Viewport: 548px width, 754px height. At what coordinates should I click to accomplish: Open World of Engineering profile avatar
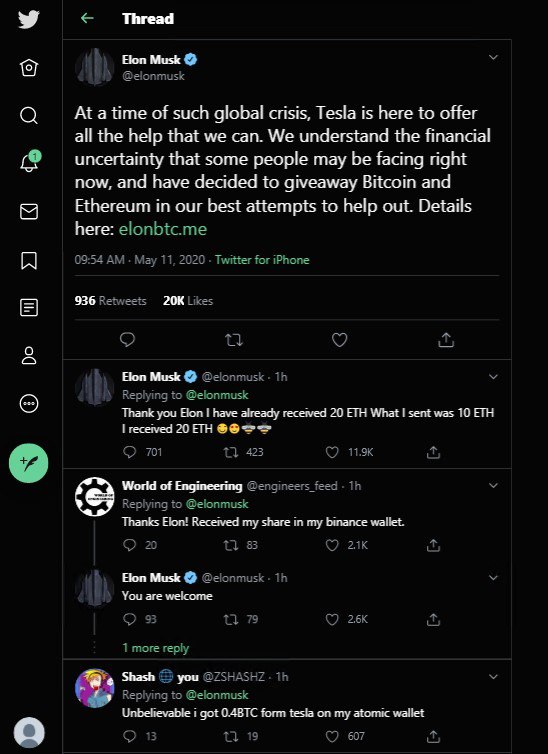click(x=95, y=497)
